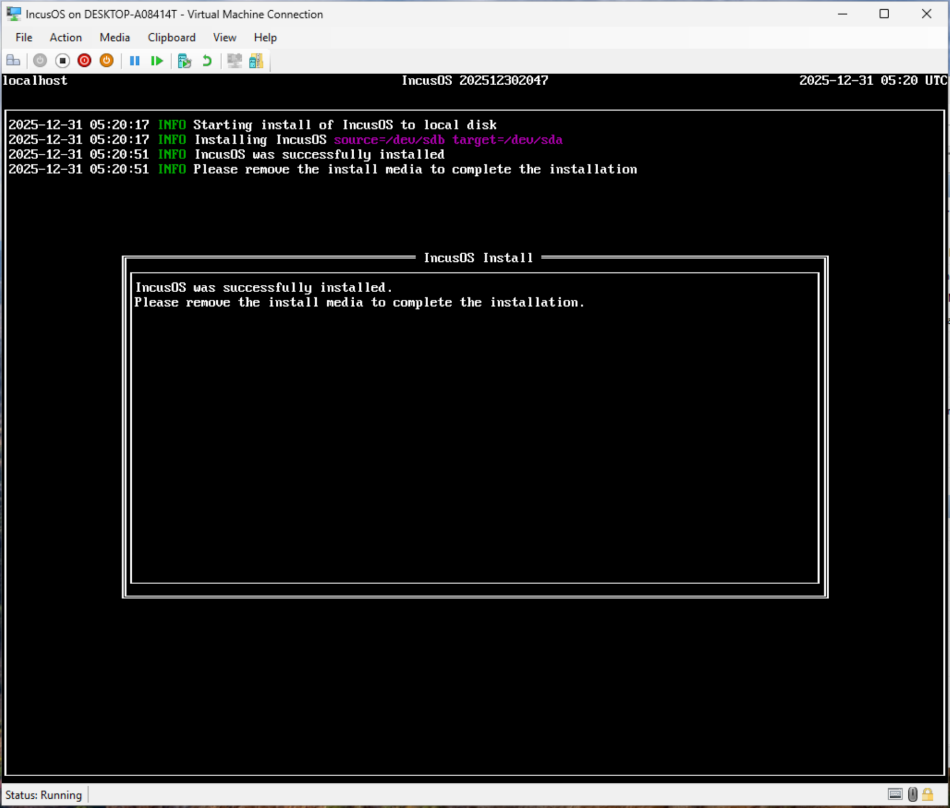Click the green Revert arrow icon
The image size is (950, 808).
point(207,60)
